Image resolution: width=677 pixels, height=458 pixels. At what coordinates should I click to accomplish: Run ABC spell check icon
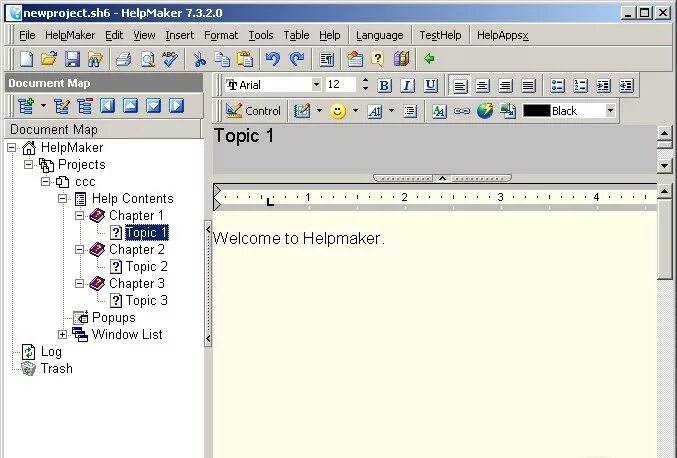tap(170, 59)
